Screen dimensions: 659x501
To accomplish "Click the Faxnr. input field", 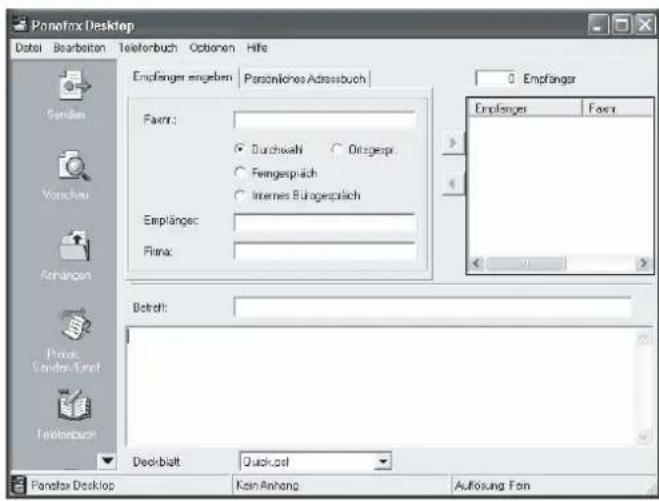I will click(324, 120).
